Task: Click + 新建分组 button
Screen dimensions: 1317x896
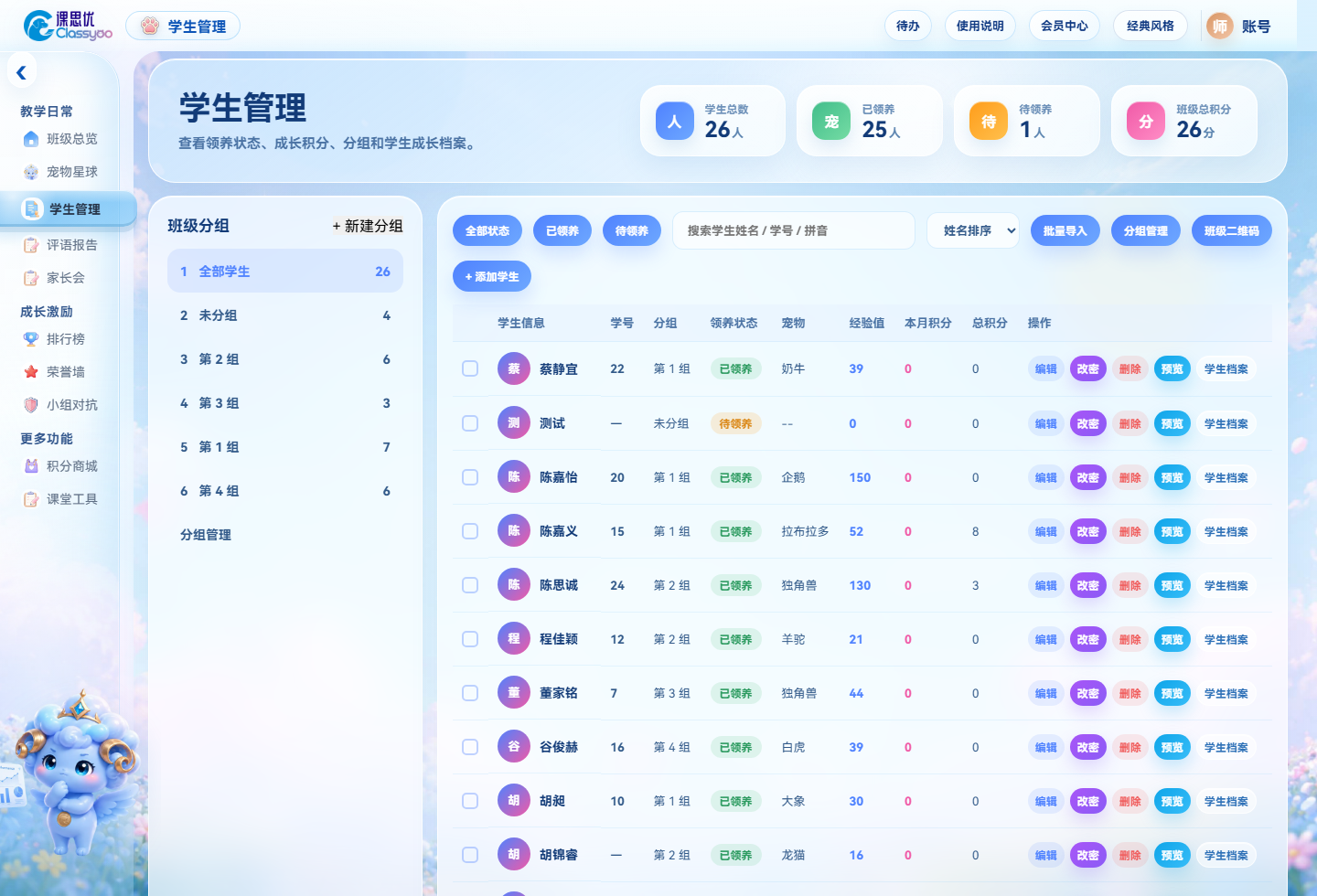Action: [368, 226]
